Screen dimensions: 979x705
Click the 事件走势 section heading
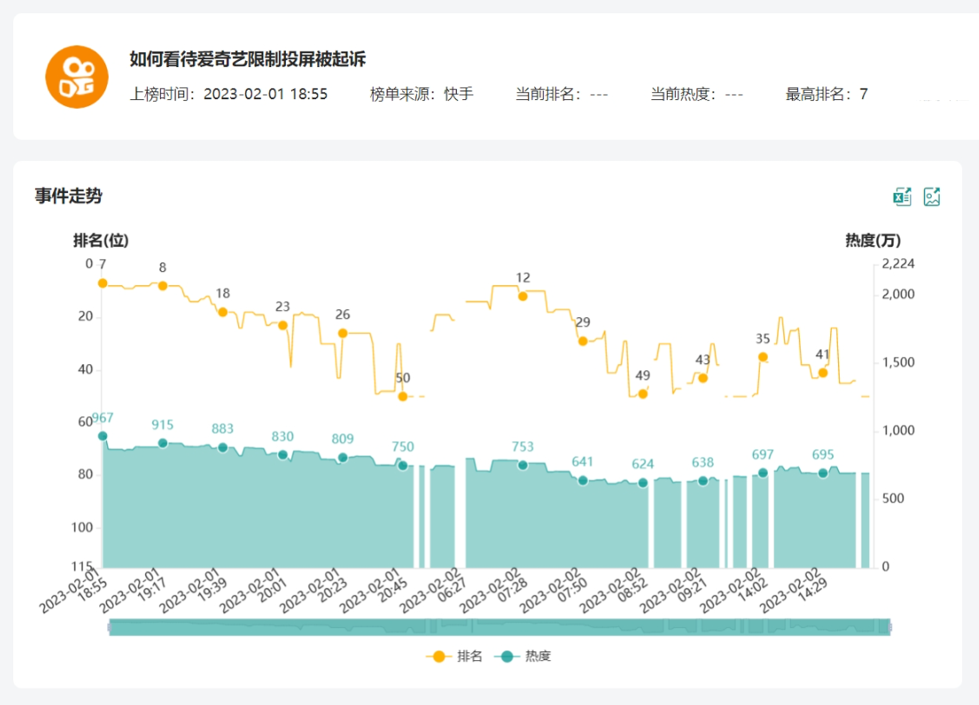click(68, 196)
